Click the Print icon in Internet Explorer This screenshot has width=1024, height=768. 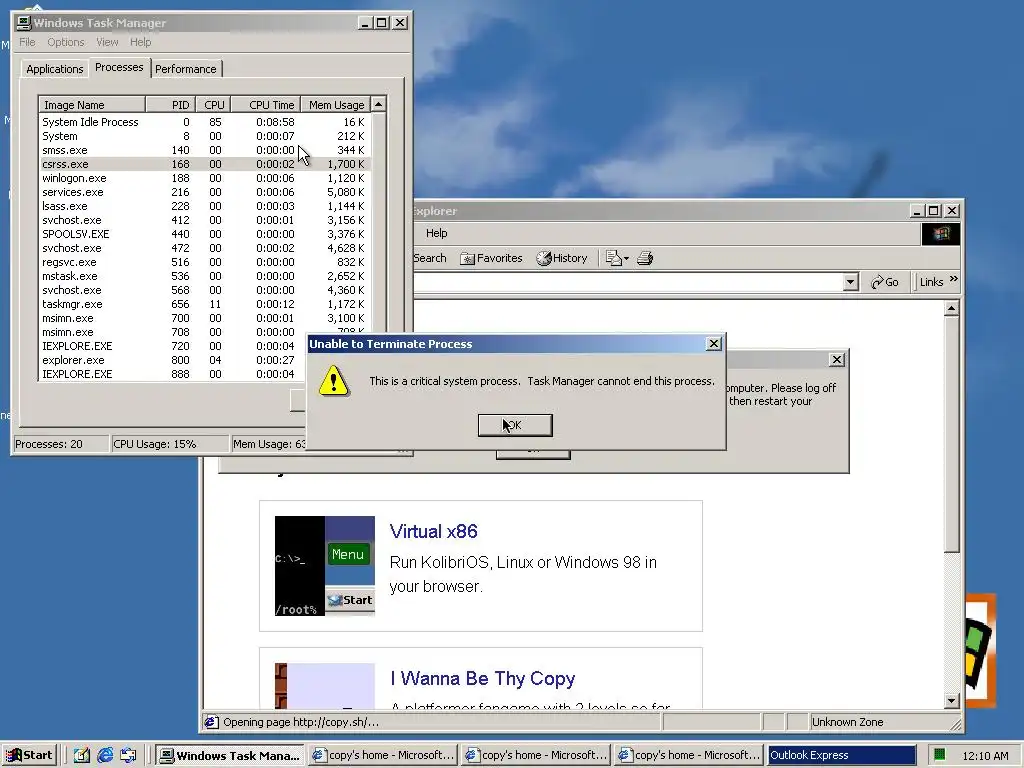pos(645,259)
